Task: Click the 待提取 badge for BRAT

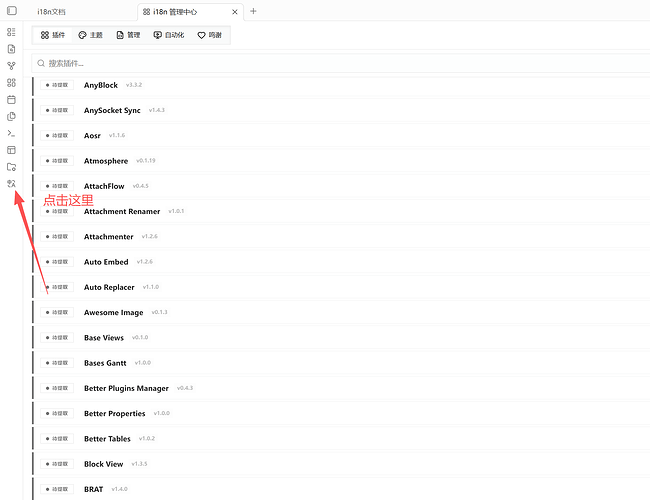Action: coord(57,489)
